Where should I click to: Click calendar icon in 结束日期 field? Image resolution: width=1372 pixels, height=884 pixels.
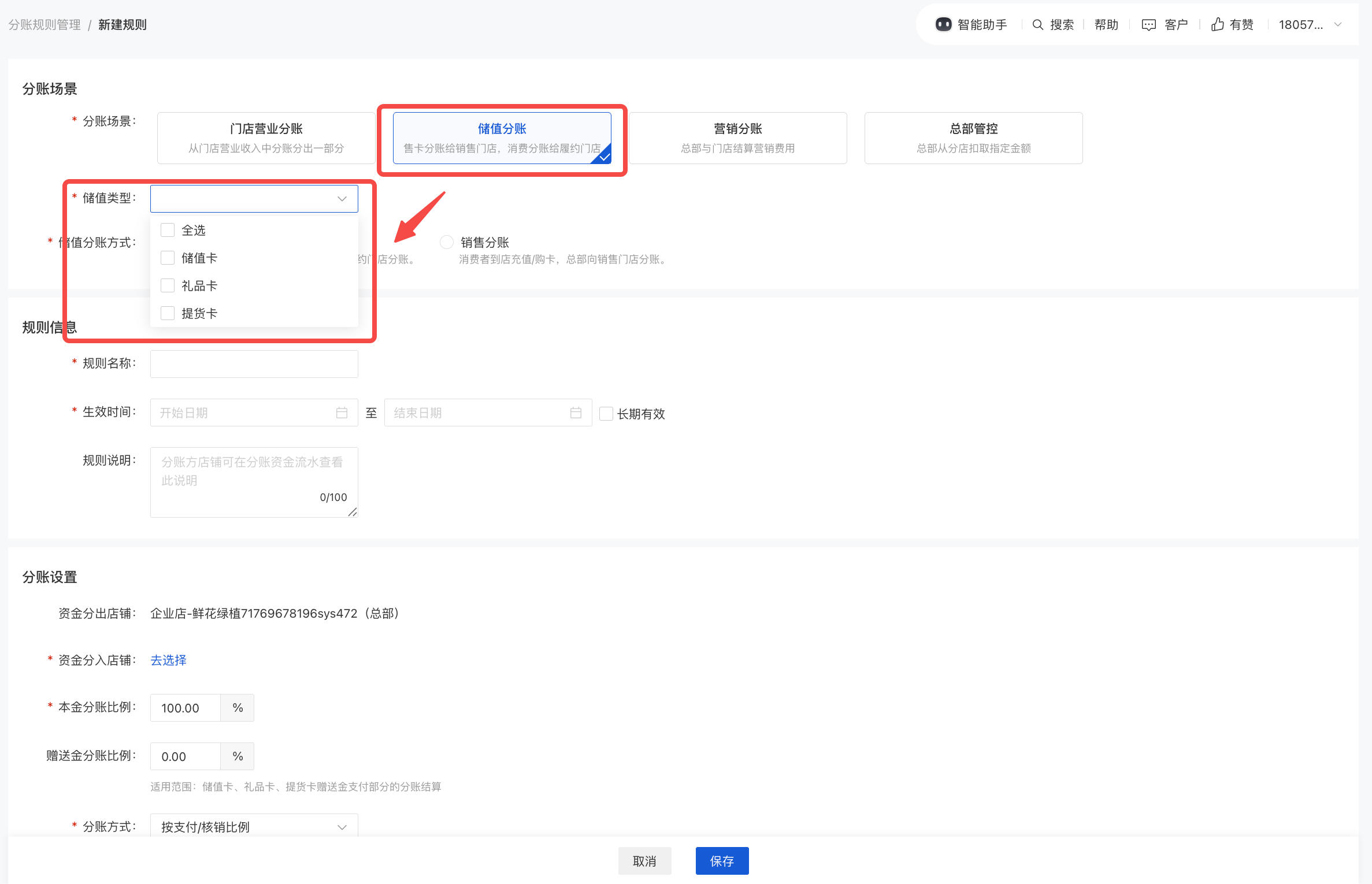pos(576,413)
